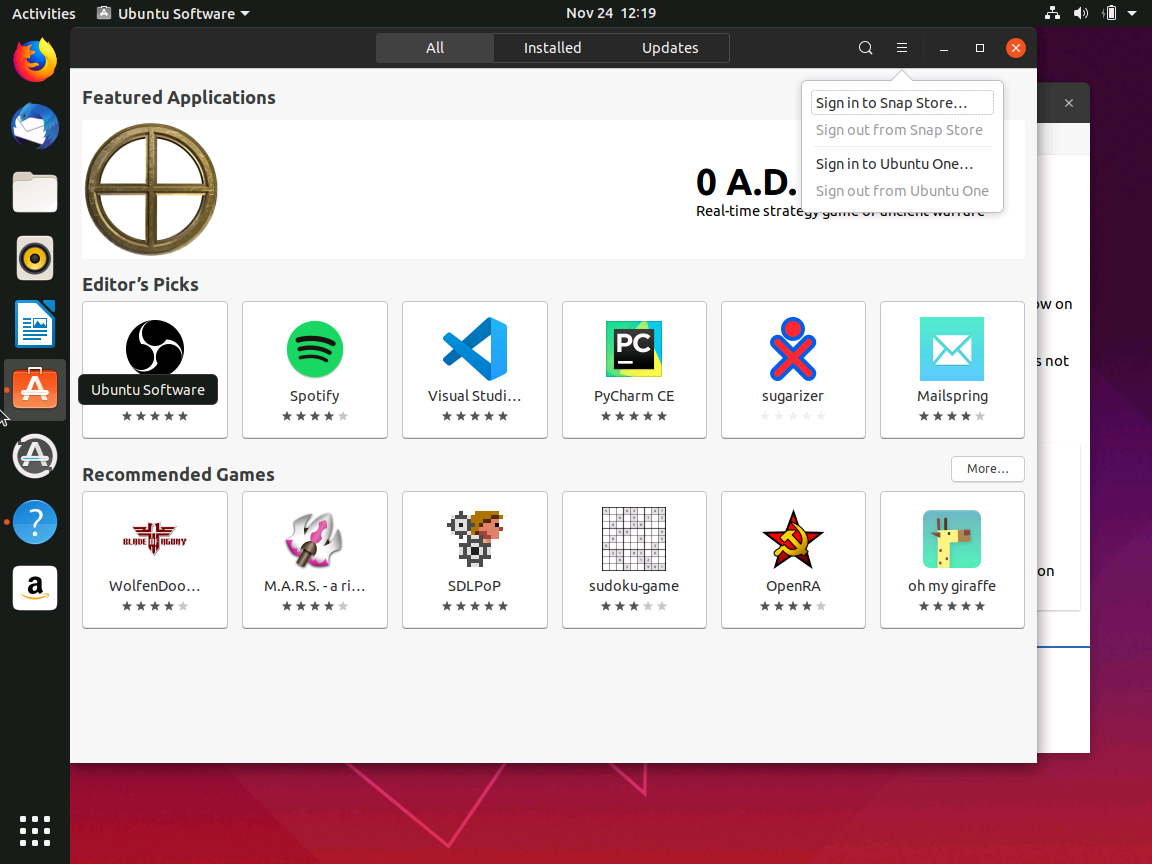
Task: Launch Firefox from the dock
Action: [35, 60]
